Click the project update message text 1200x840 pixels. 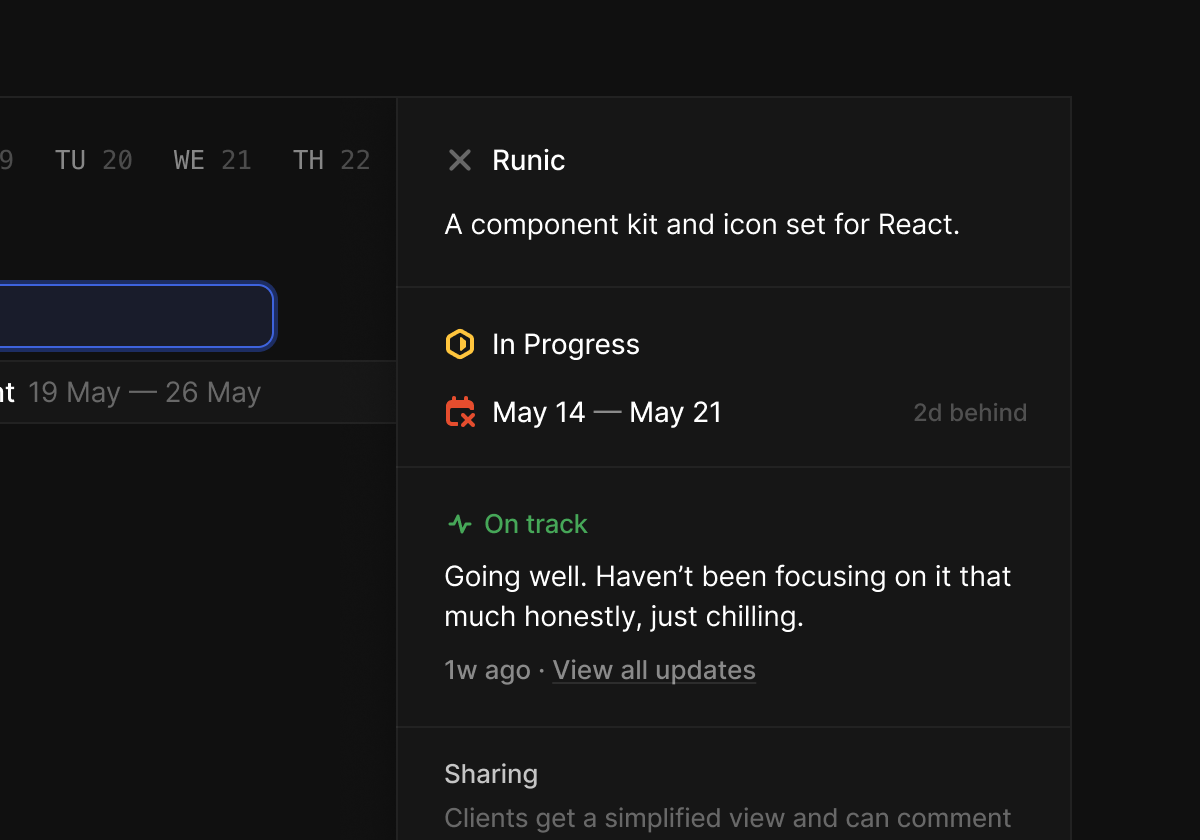point(727,596)
